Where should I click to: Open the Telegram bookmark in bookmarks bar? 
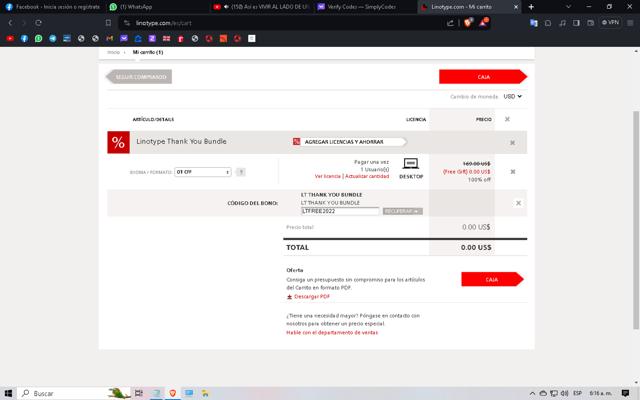53,38
